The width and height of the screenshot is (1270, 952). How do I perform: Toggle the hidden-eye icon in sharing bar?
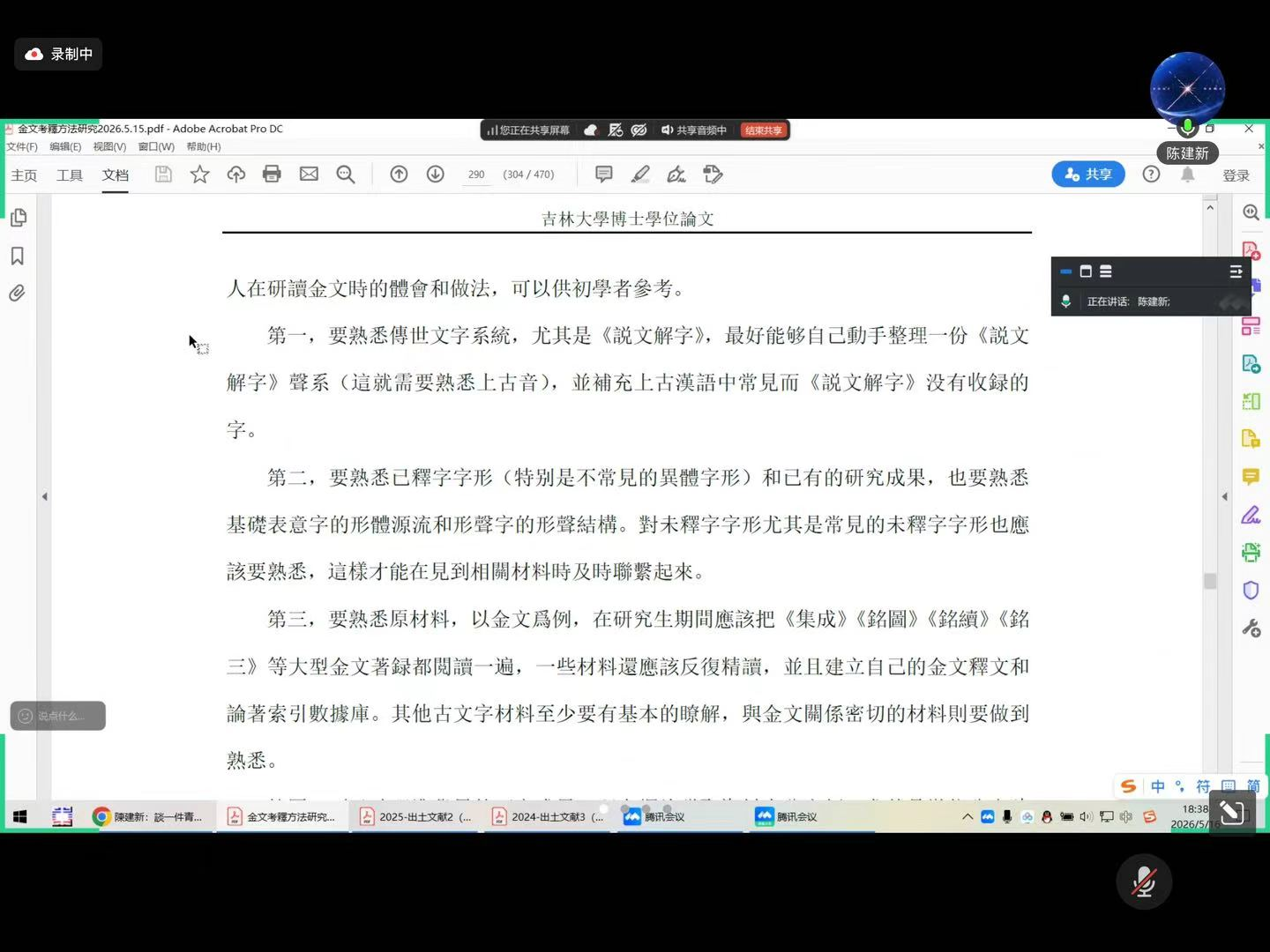click(x=639, y=130)
